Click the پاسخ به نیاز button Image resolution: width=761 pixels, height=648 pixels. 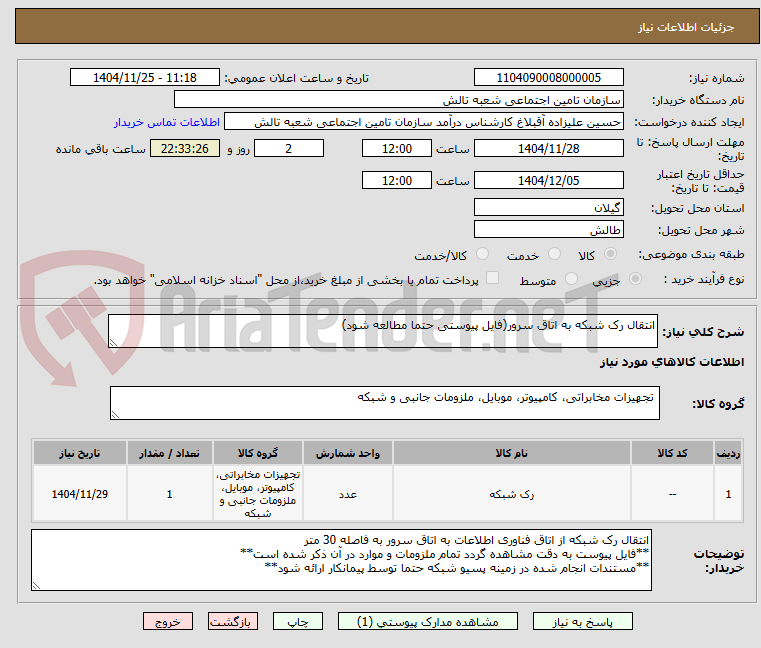coord(582,621)
